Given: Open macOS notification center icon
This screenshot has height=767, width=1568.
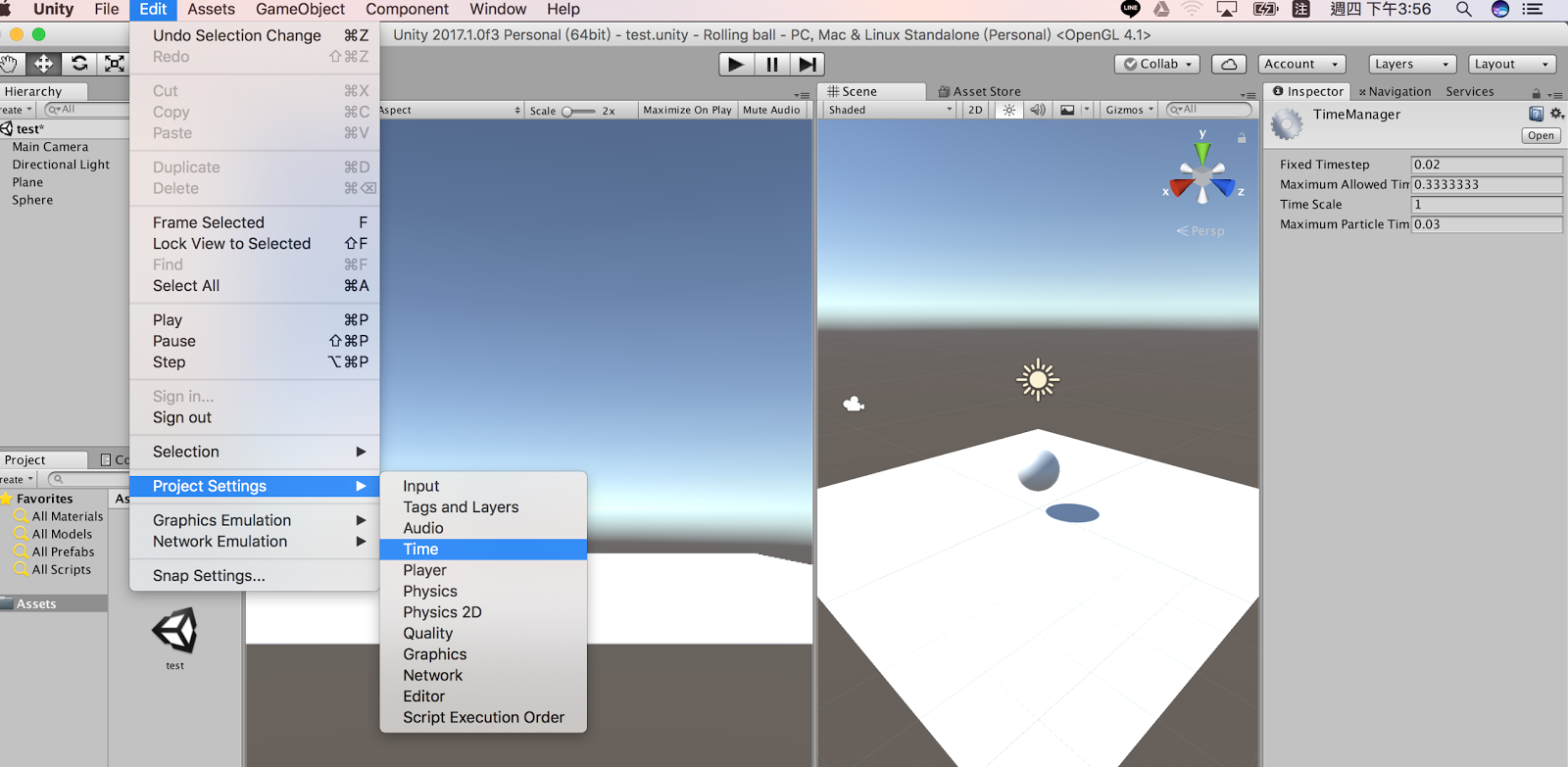Looking at the screenshot, I should click(1533, 10).
